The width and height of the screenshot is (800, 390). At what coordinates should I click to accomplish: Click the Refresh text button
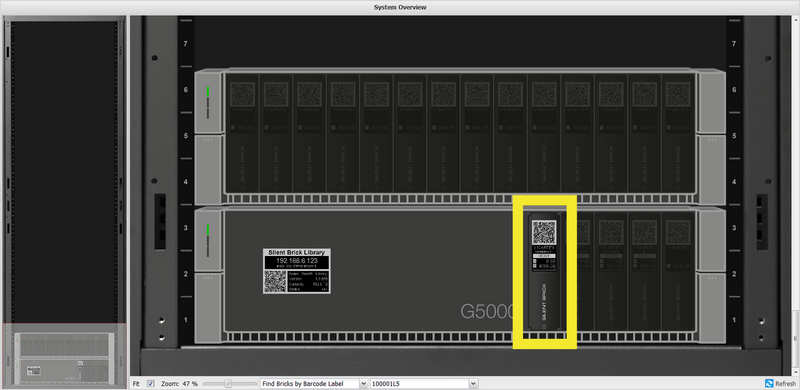point(785,384)
